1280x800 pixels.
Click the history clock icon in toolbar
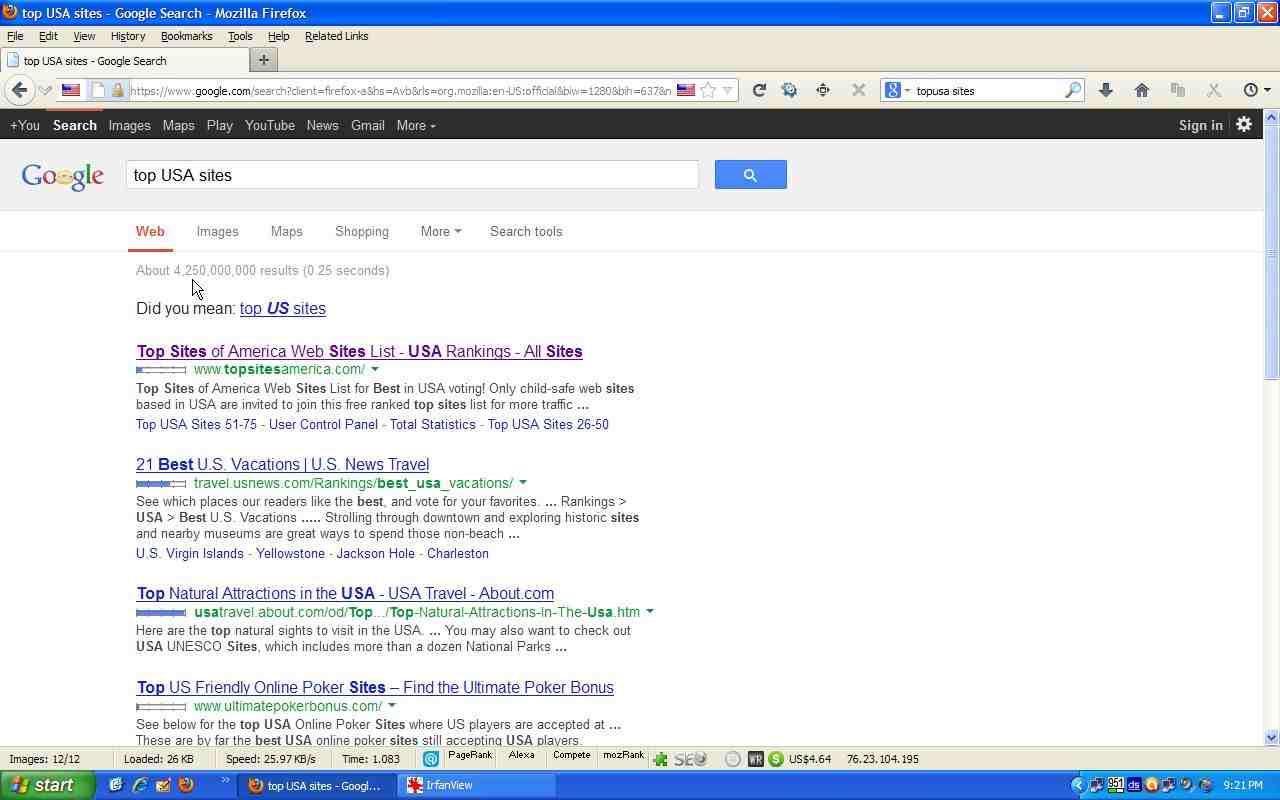pyautogui.click(x=1250, y=90)
